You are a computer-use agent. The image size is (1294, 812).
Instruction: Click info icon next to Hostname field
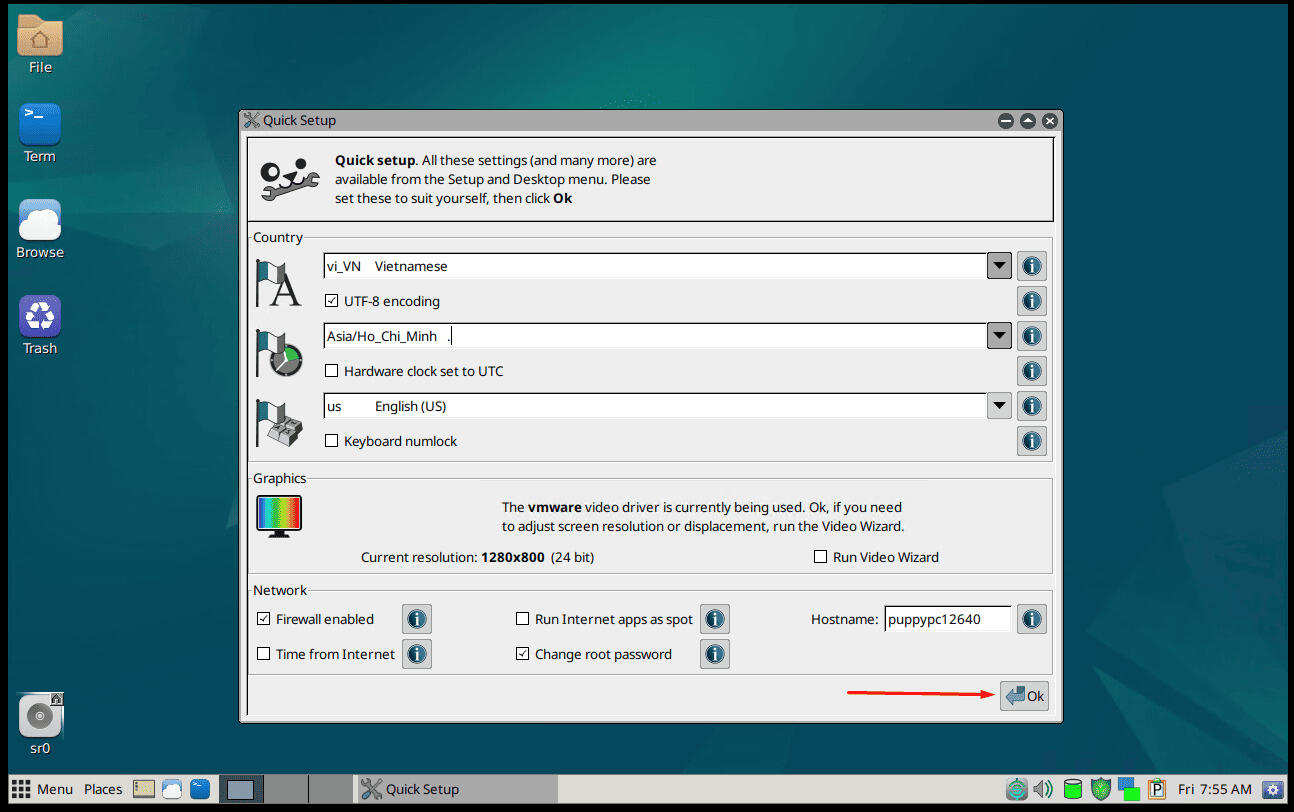1031,619
